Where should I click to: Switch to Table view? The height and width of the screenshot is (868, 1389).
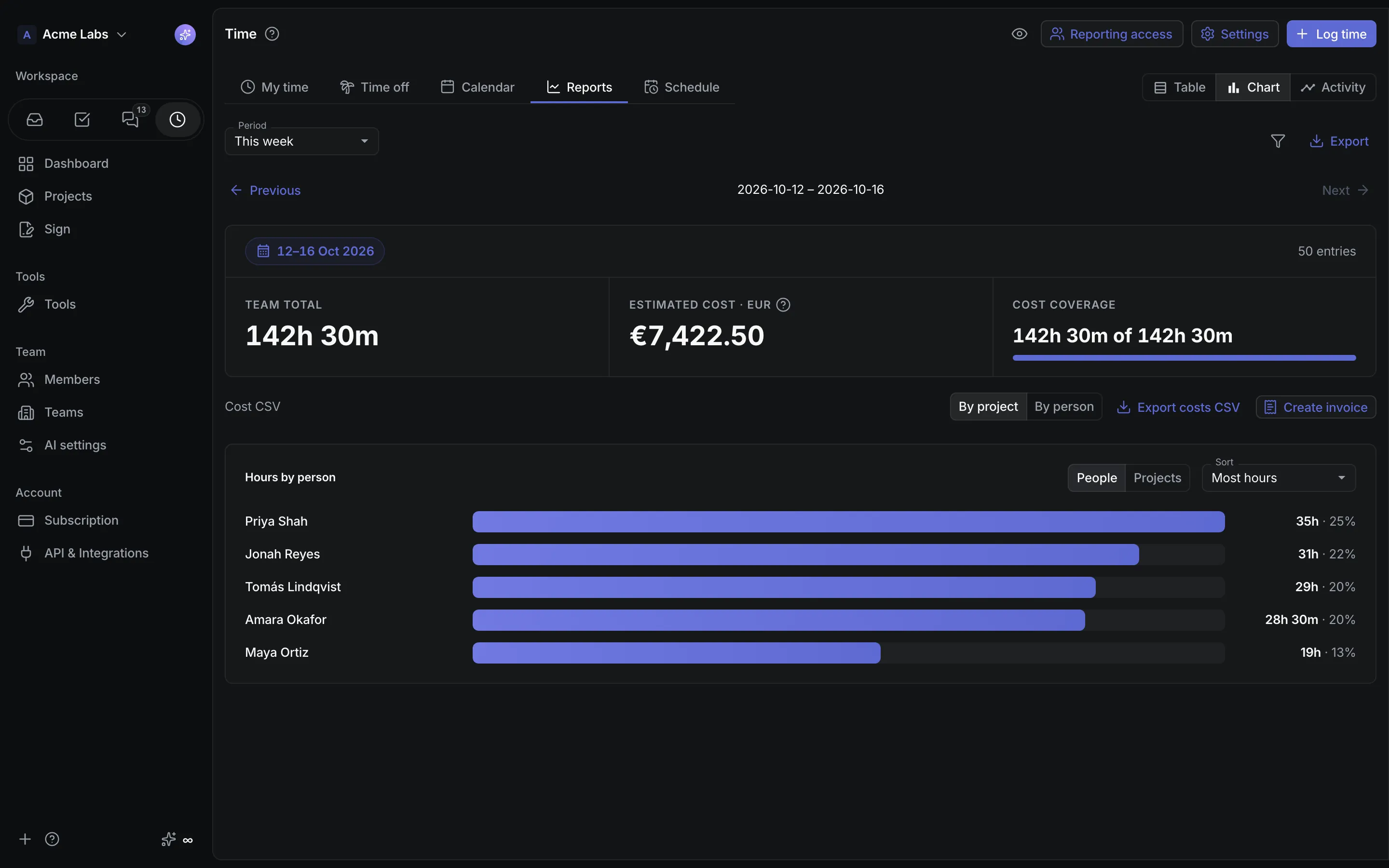tap(1179, 87)
